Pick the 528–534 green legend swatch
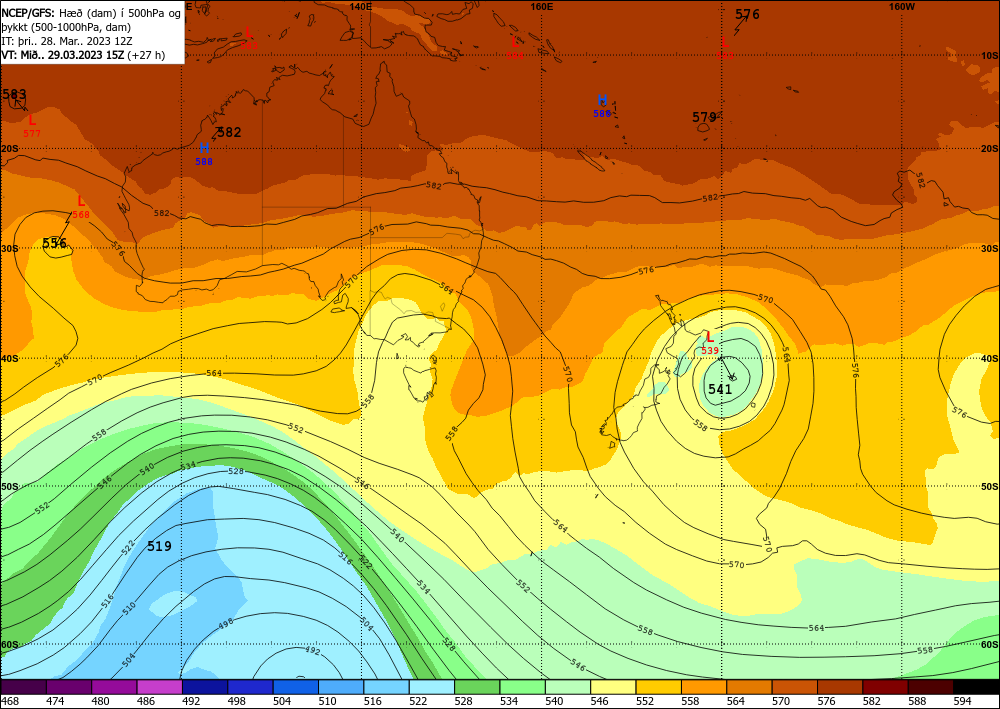 tap(477, 687)
